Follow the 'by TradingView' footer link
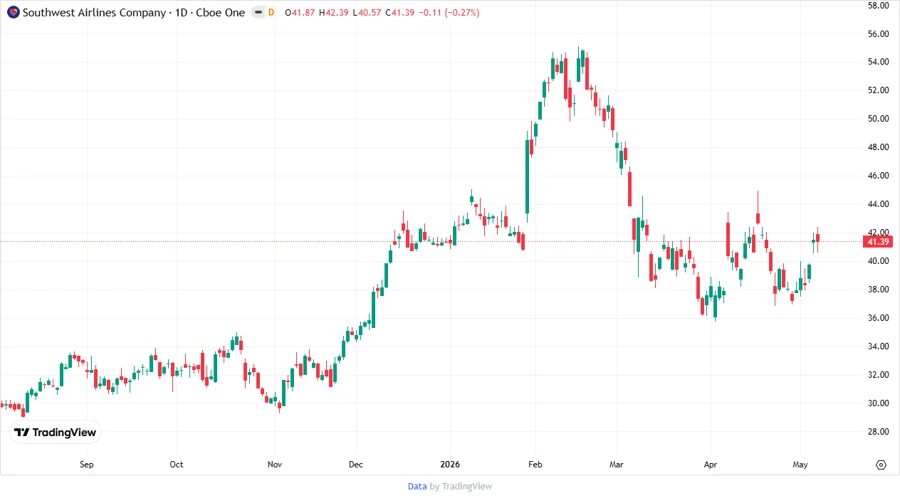 tap(461, 487)
